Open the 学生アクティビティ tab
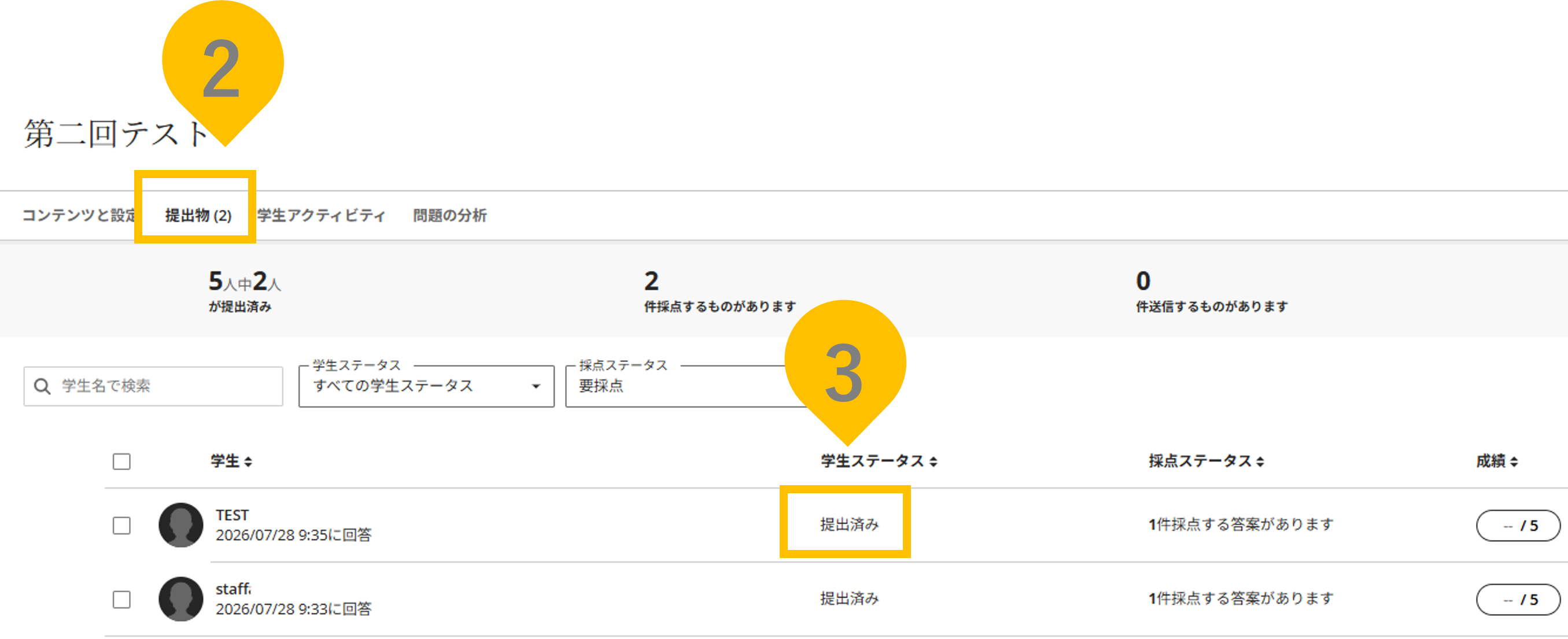The image size is (1568, 639). 321,216
